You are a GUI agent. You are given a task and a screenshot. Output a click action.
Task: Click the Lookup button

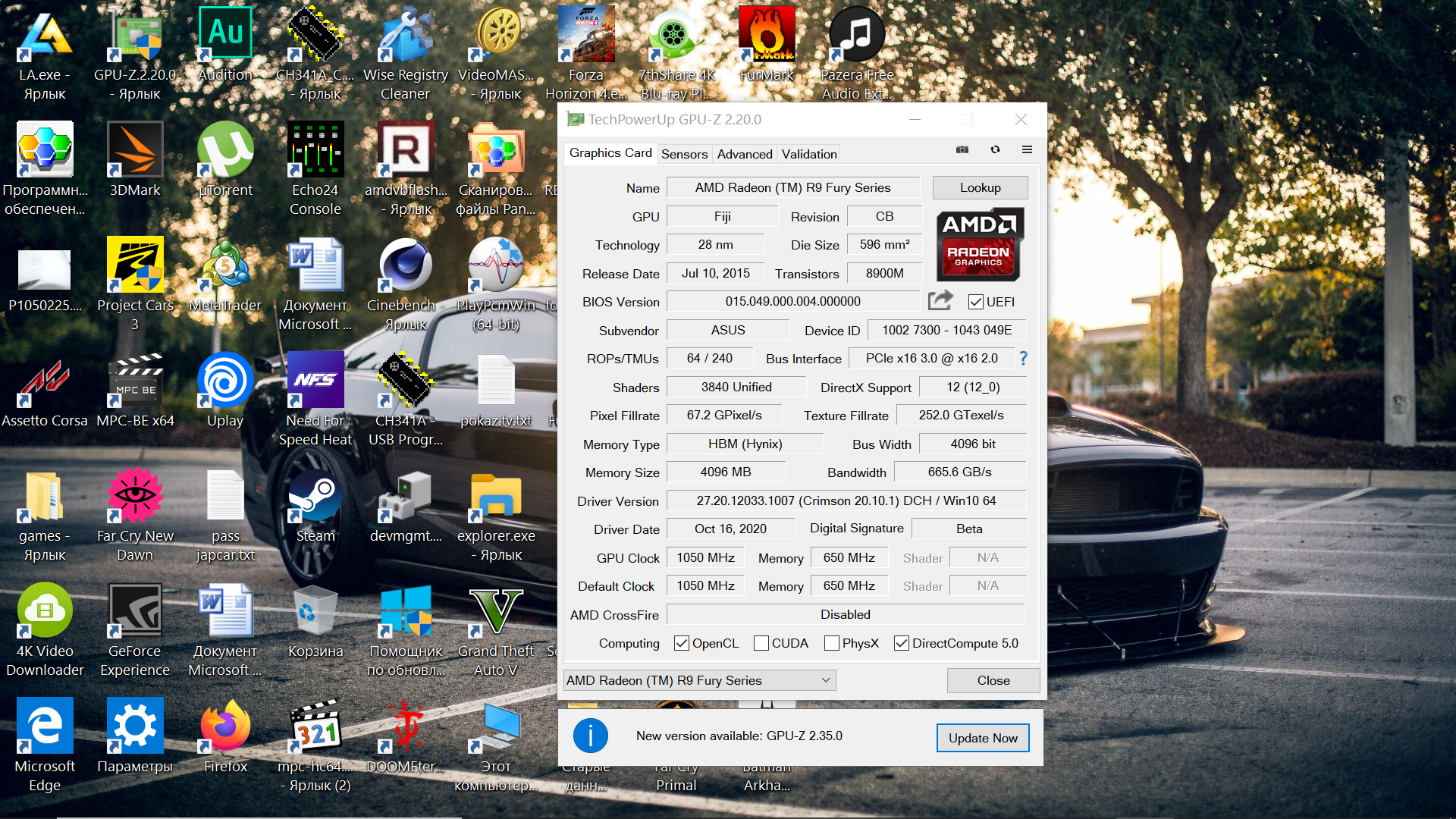click(980, 187)
